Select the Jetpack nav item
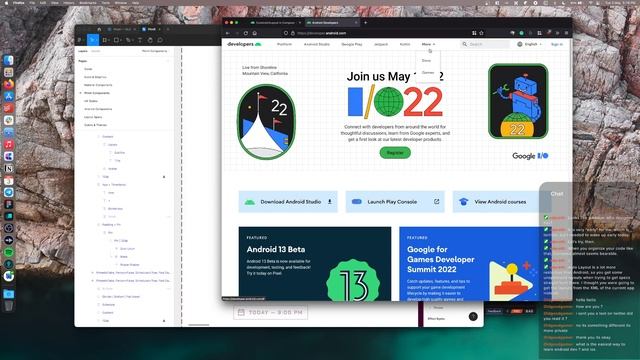 (x=381, y=44)
